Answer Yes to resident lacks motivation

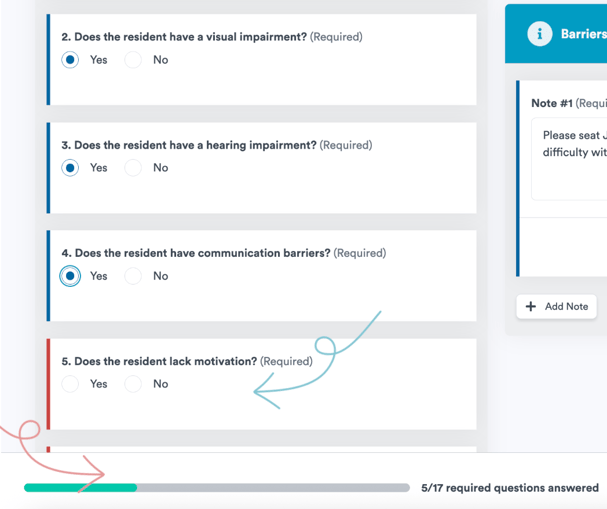(x=70, y=384)
